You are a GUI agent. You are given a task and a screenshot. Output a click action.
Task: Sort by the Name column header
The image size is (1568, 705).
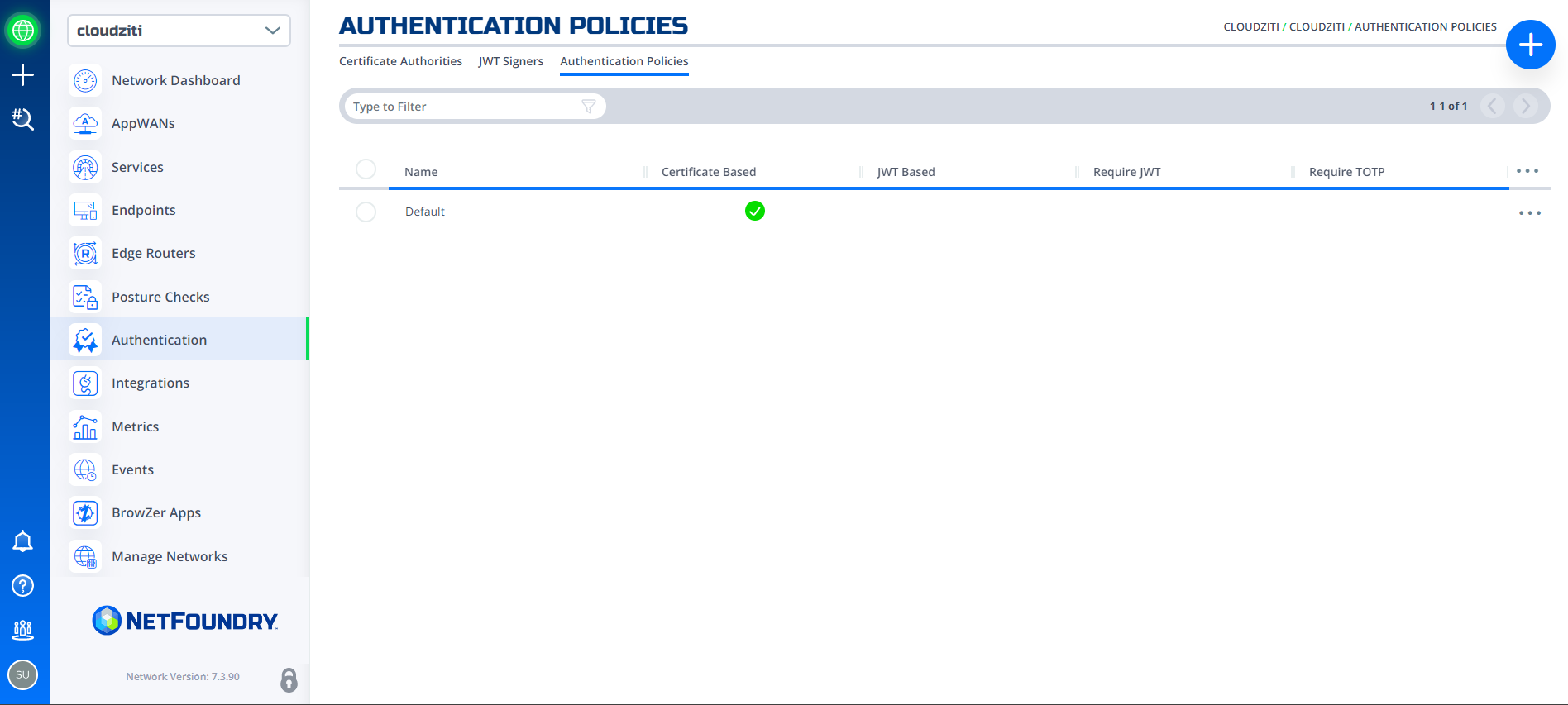421,172
